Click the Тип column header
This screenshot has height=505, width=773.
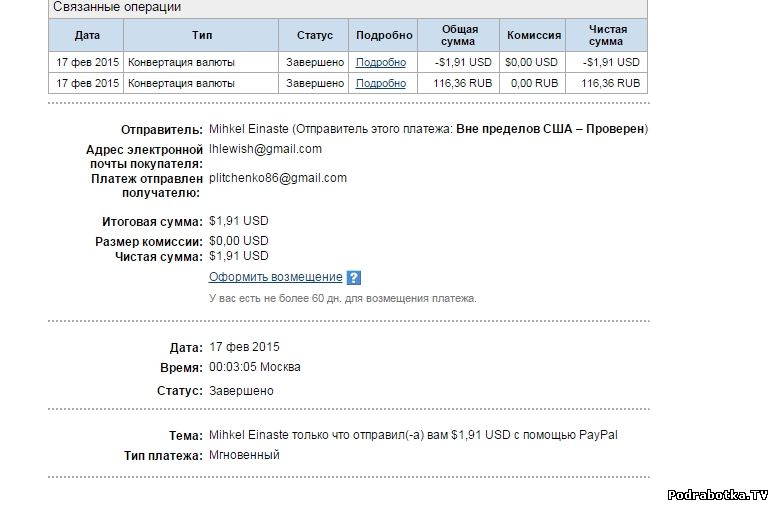202,35
